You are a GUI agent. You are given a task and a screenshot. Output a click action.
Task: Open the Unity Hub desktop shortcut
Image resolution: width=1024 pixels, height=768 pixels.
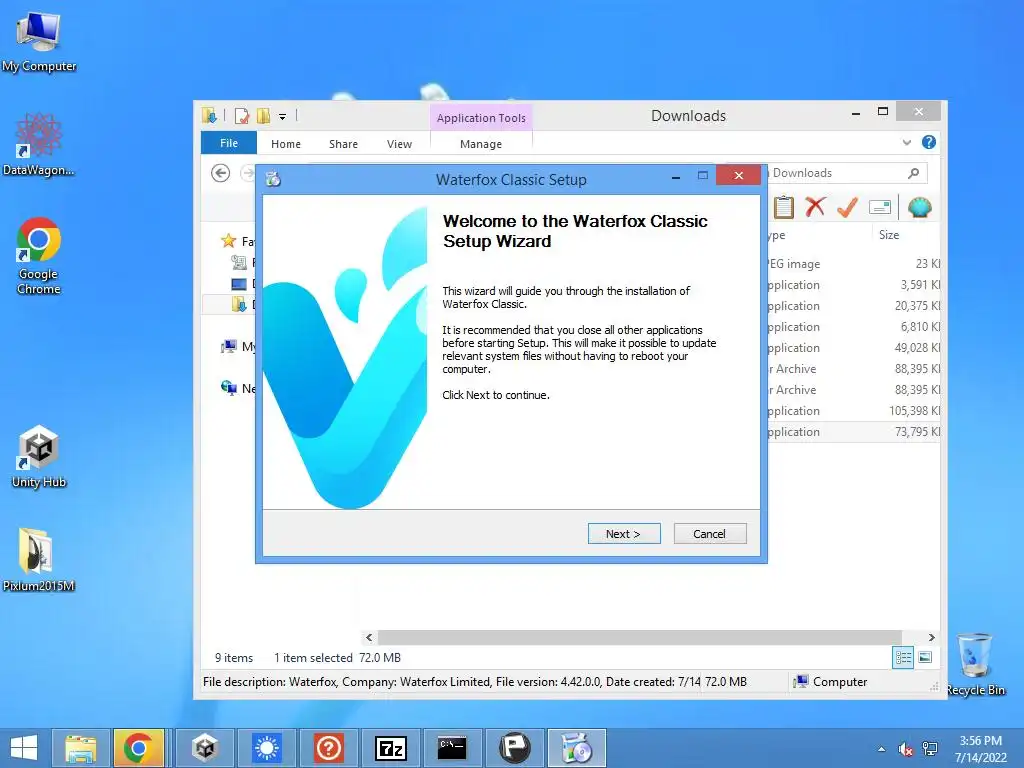39,456
